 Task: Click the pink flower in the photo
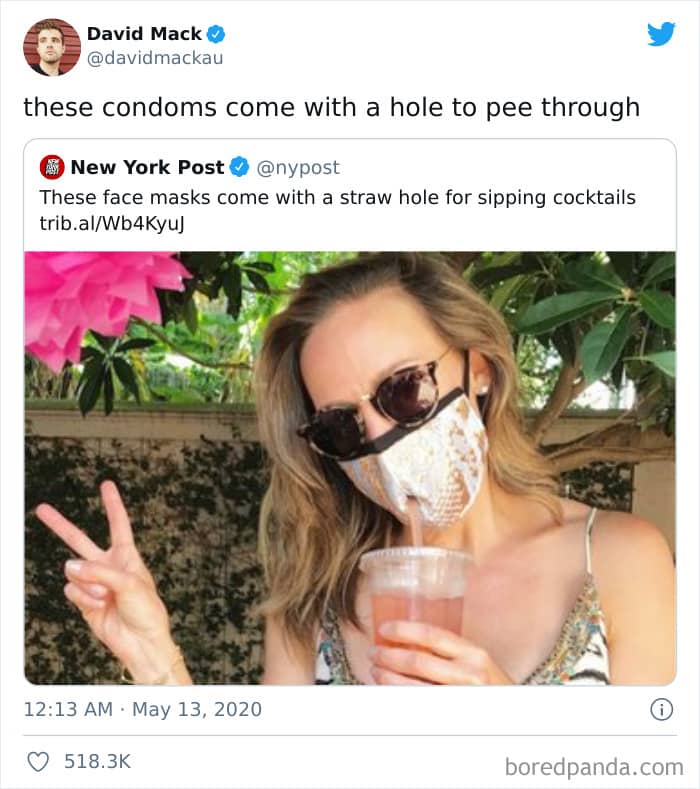(101, 304)
